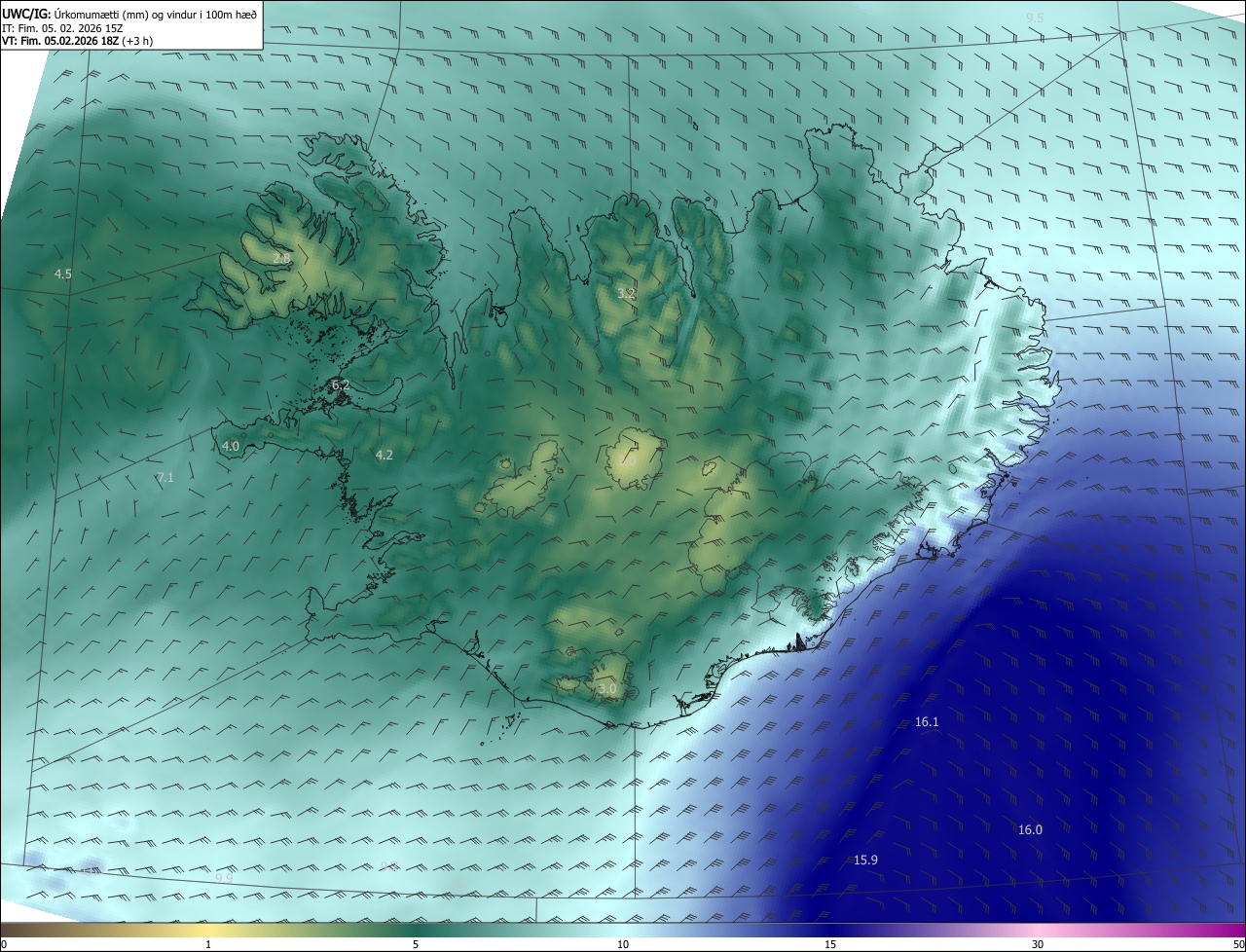The height and width of the screenshot is (952, 1246).
Task: Click the 16.0 value on the map
Action: [1030, 830]
